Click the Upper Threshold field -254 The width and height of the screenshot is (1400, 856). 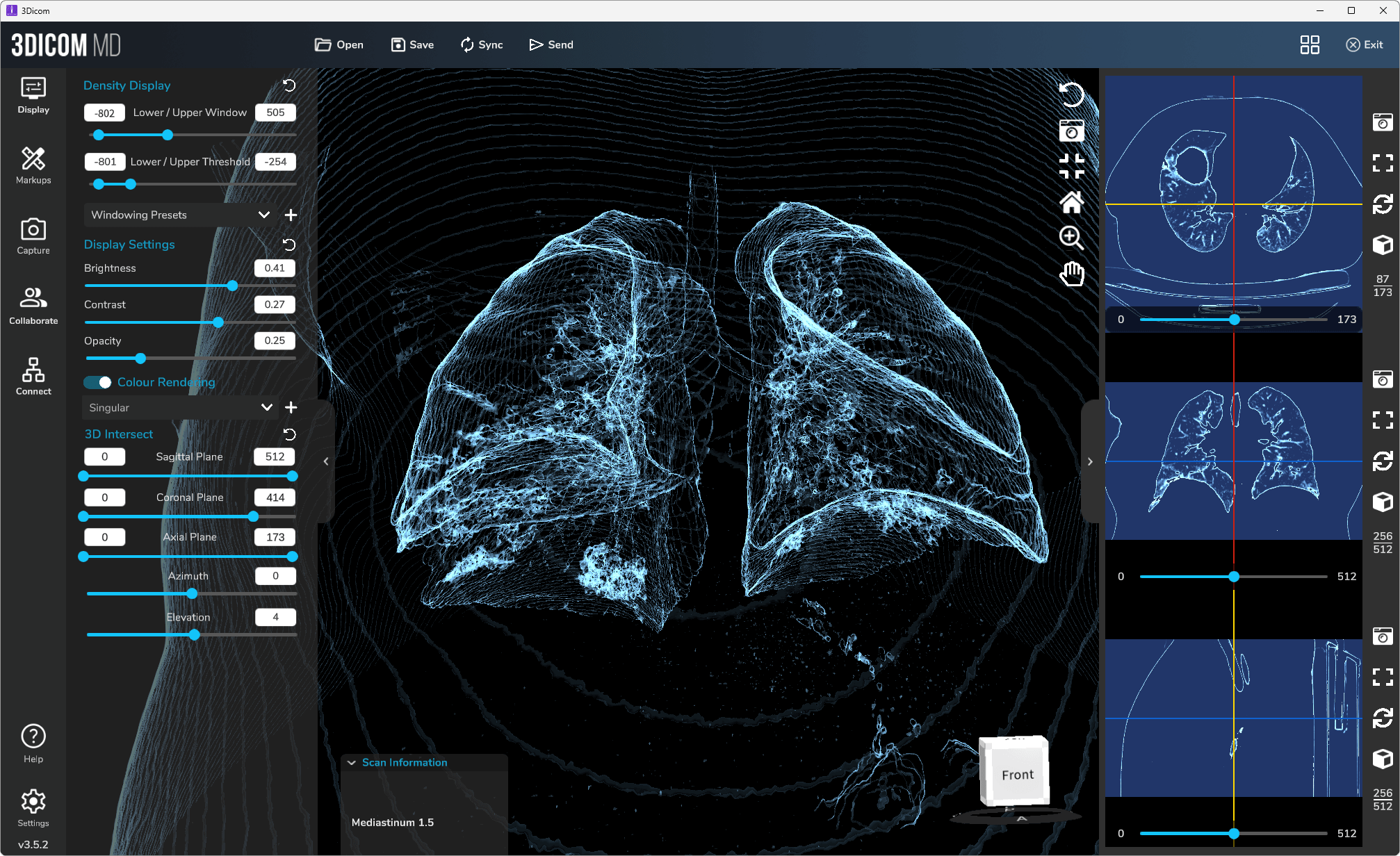coord(275,162)
